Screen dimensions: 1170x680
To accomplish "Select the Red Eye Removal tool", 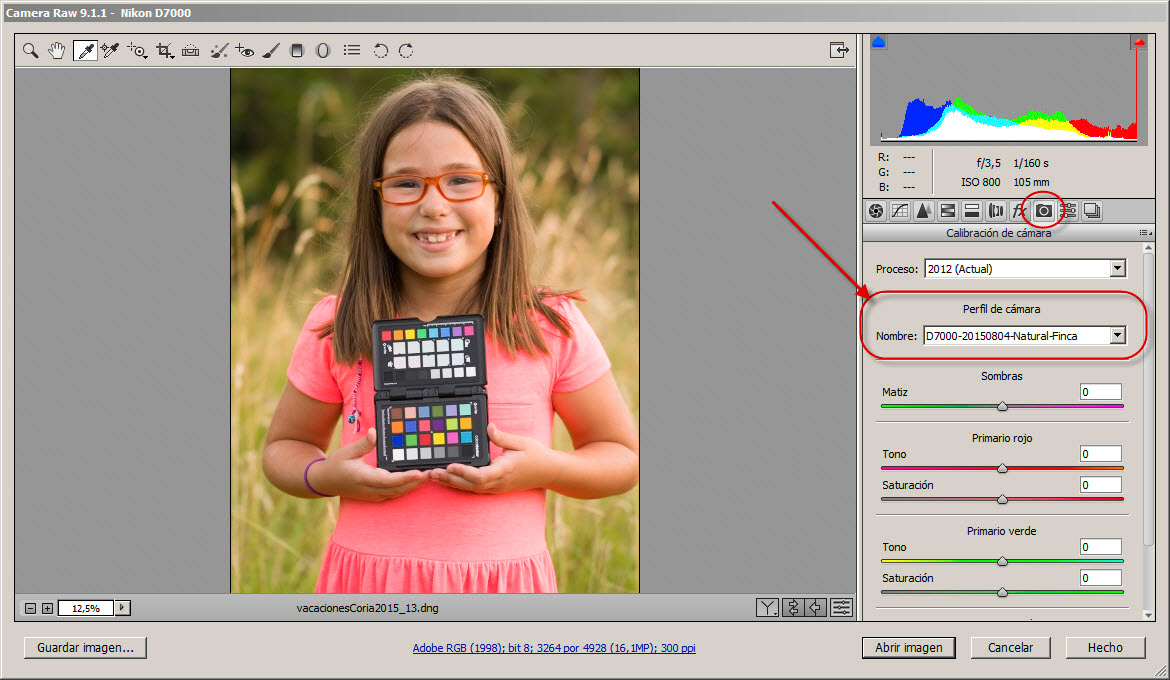I will point(245,50).
